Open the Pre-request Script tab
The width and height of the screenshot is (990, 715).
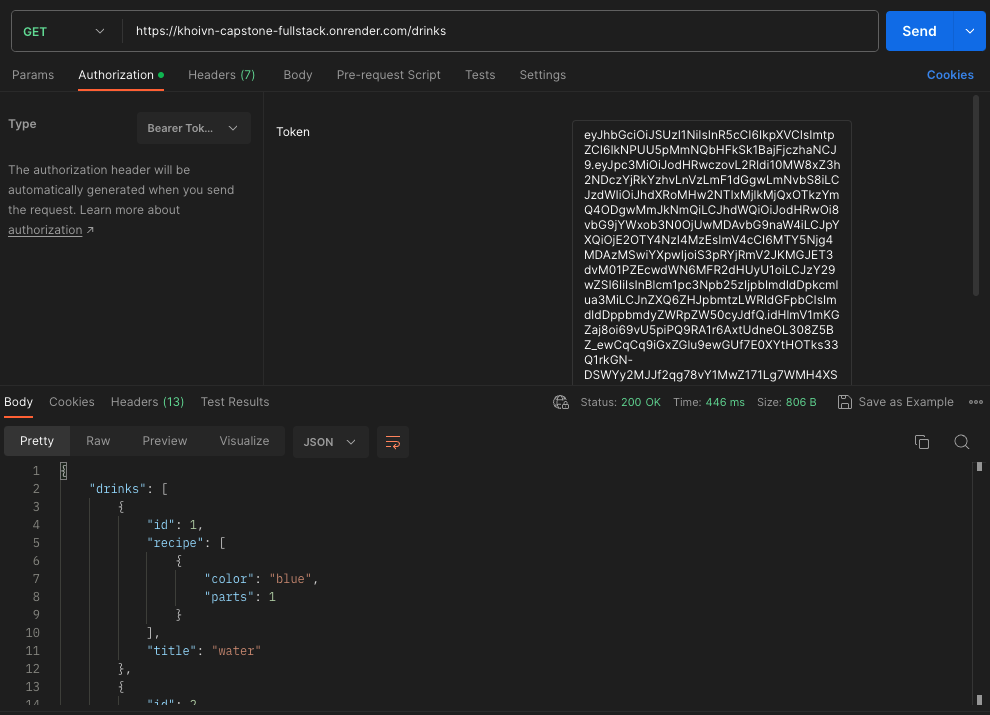388,75
